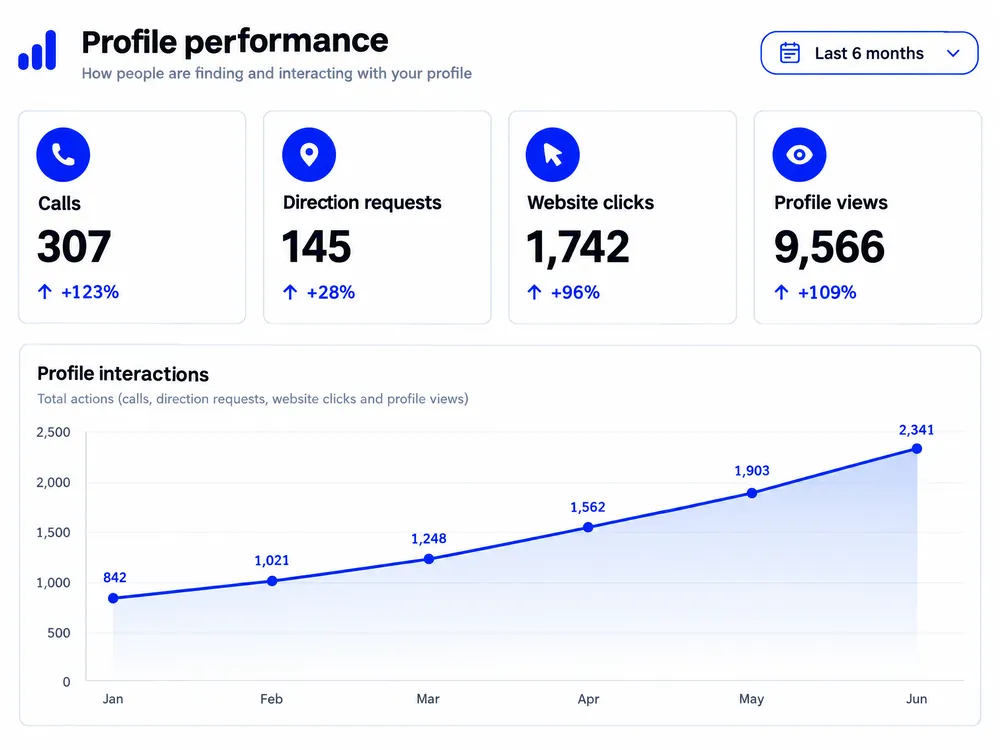This screenshot has width=1000, height=750.
Task: Click the profile performance subtitle text
Action: pyautogui.click(x=277, y=73)
